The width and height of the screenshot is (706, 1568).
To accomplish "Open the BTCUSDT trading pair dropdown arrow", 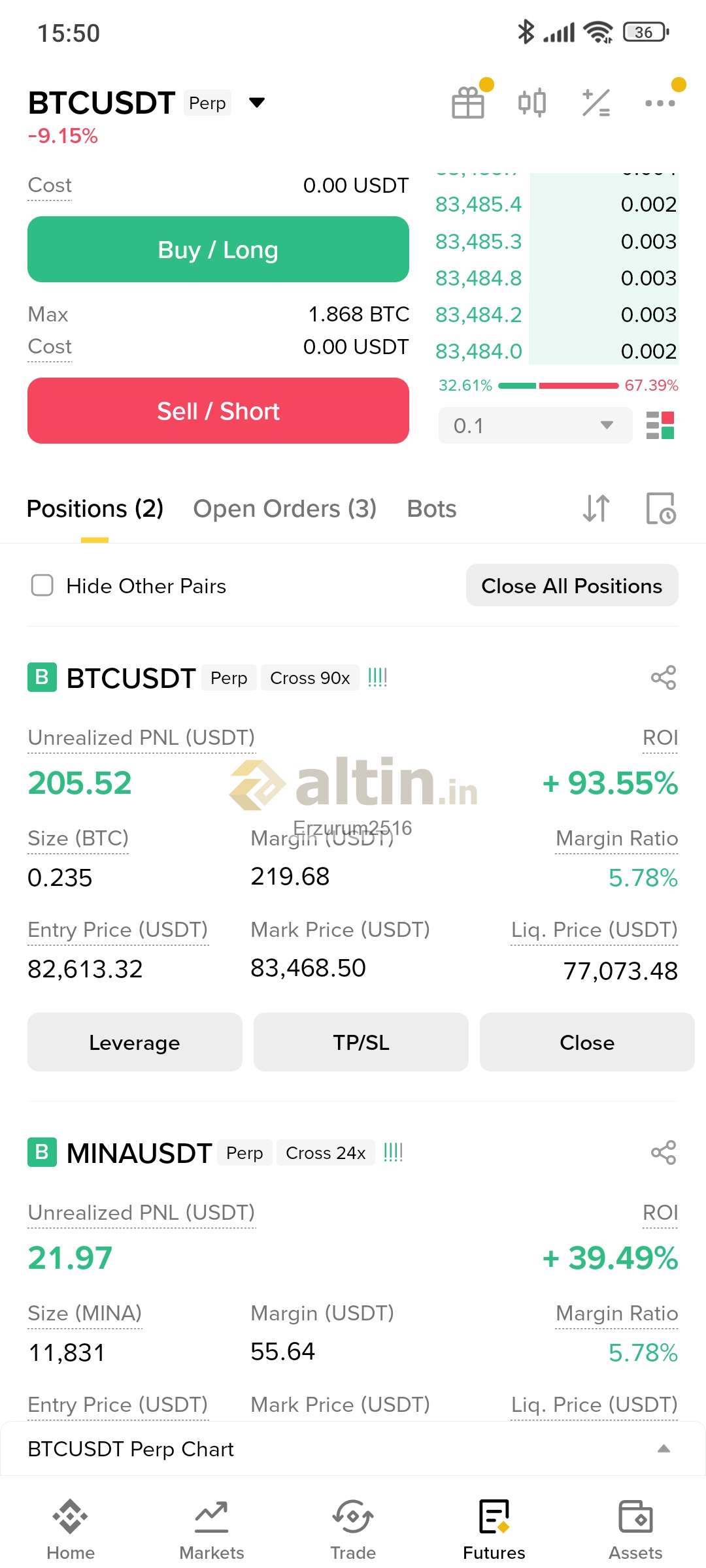I will click(x=257, y=103).
